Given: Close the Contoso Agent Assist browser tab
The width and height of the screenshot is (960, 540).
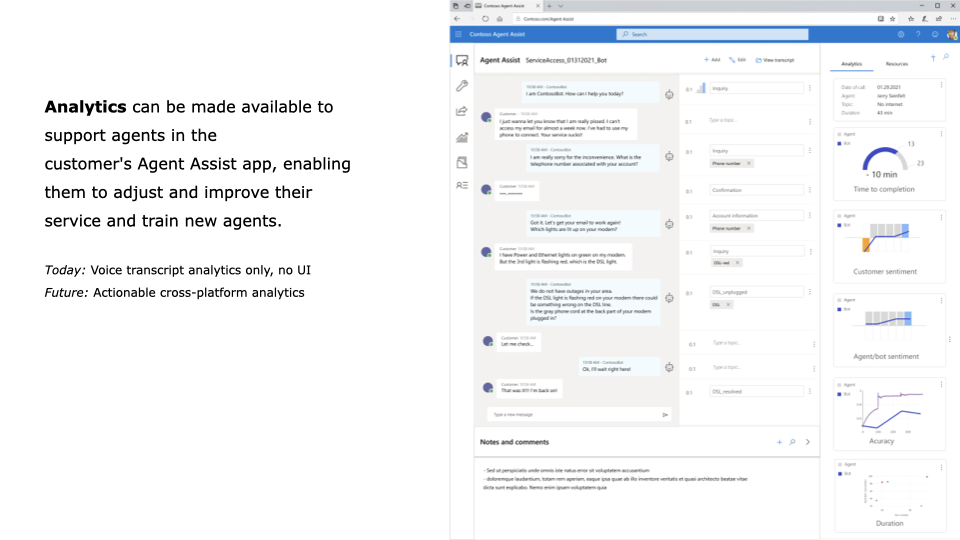Looking at the screenshot, I should (x=538, y=6).
